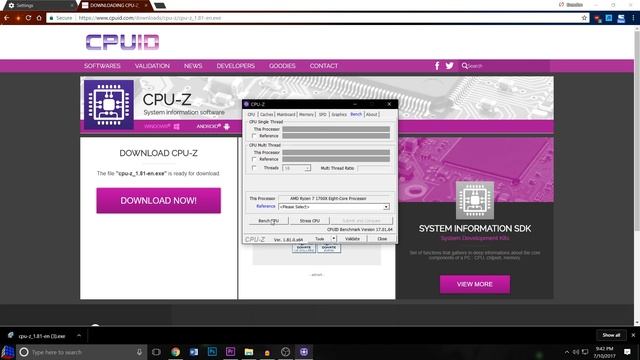
Task: Switch to the CPU tab in CPU-Z
Action: 251,114
